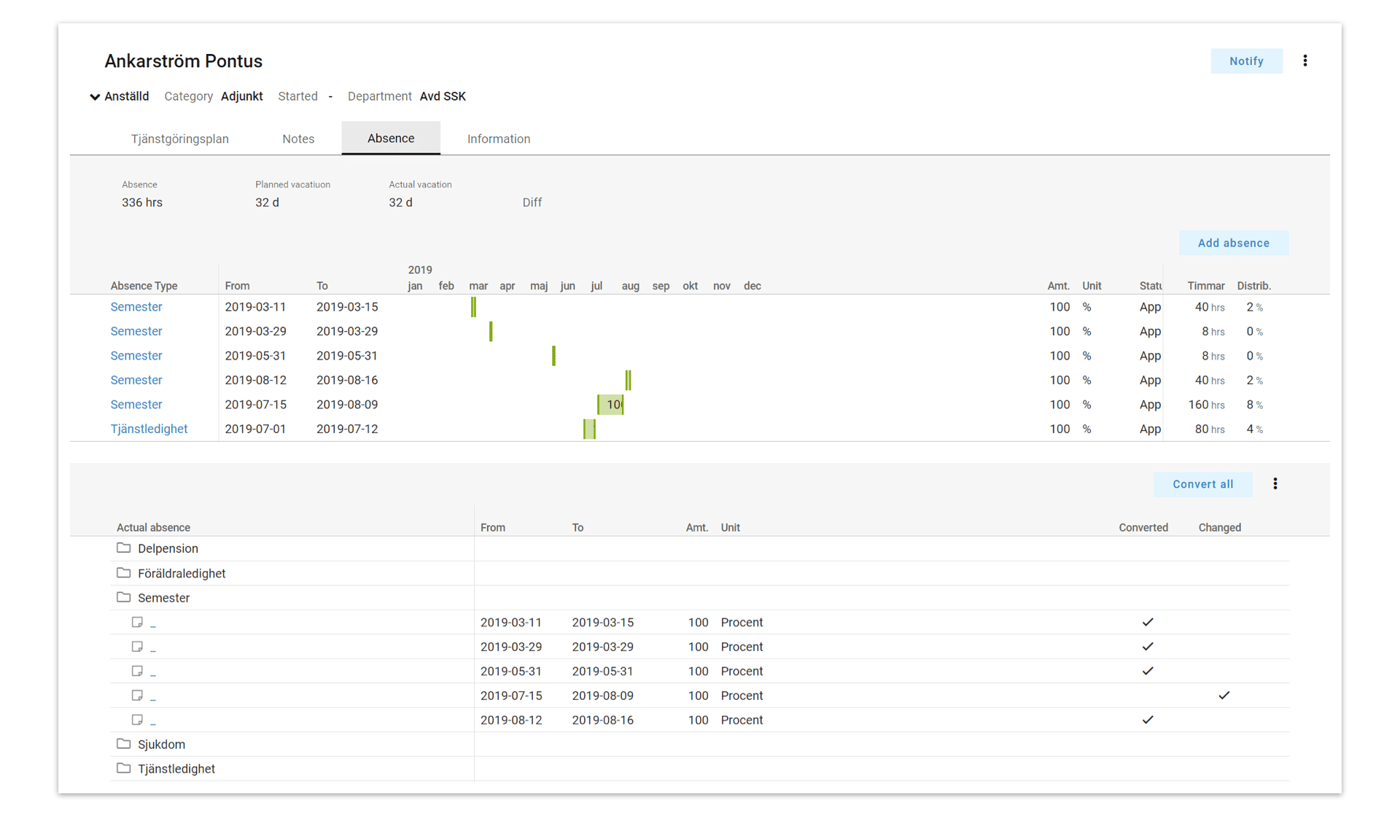
Task: Toggle the Converted checkmark for 2019-03-11
Action: tap(1148, 622)
